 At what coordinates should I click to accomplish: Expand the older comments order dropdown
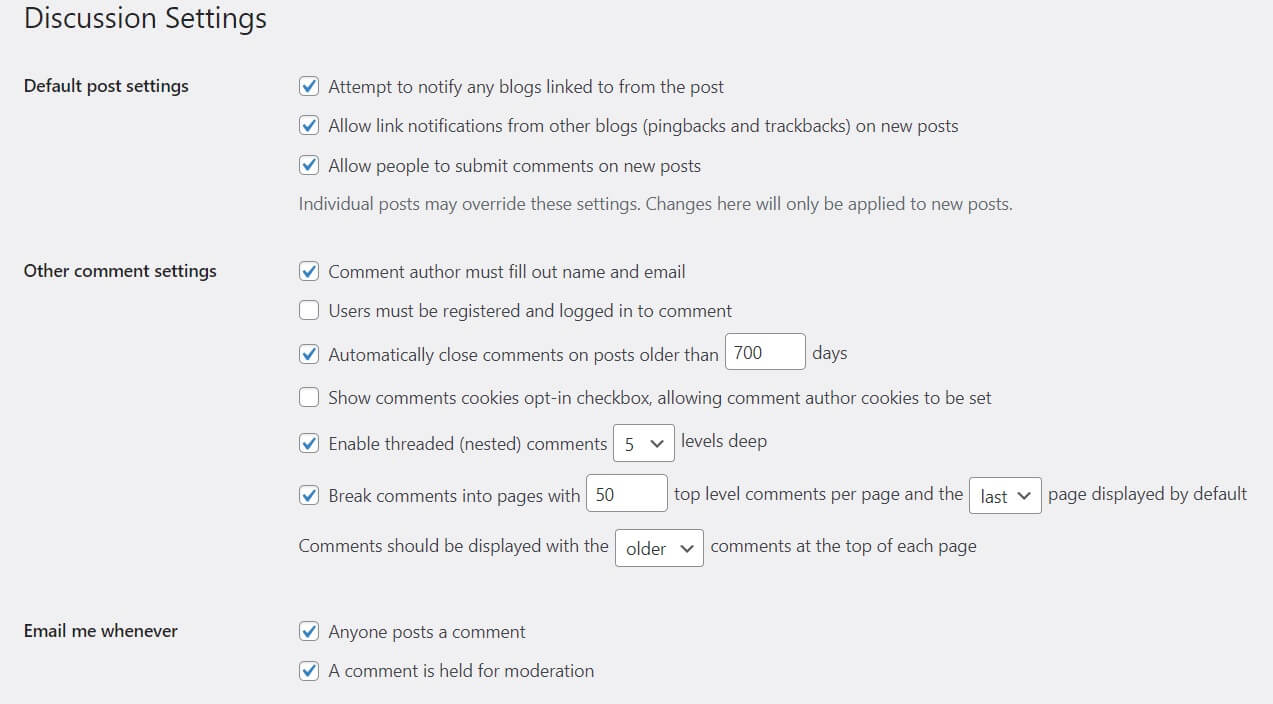pos(659,548)
